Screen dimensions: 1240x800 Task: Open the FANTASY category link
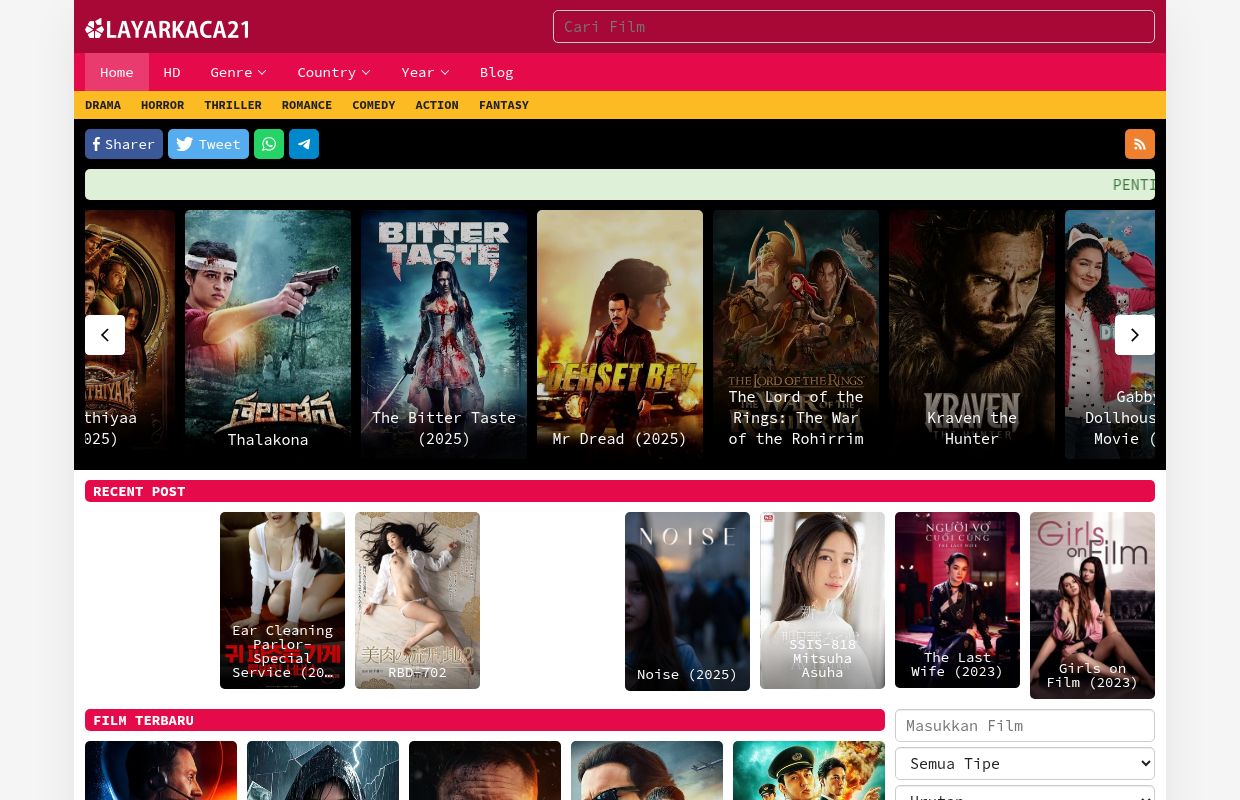503,105
